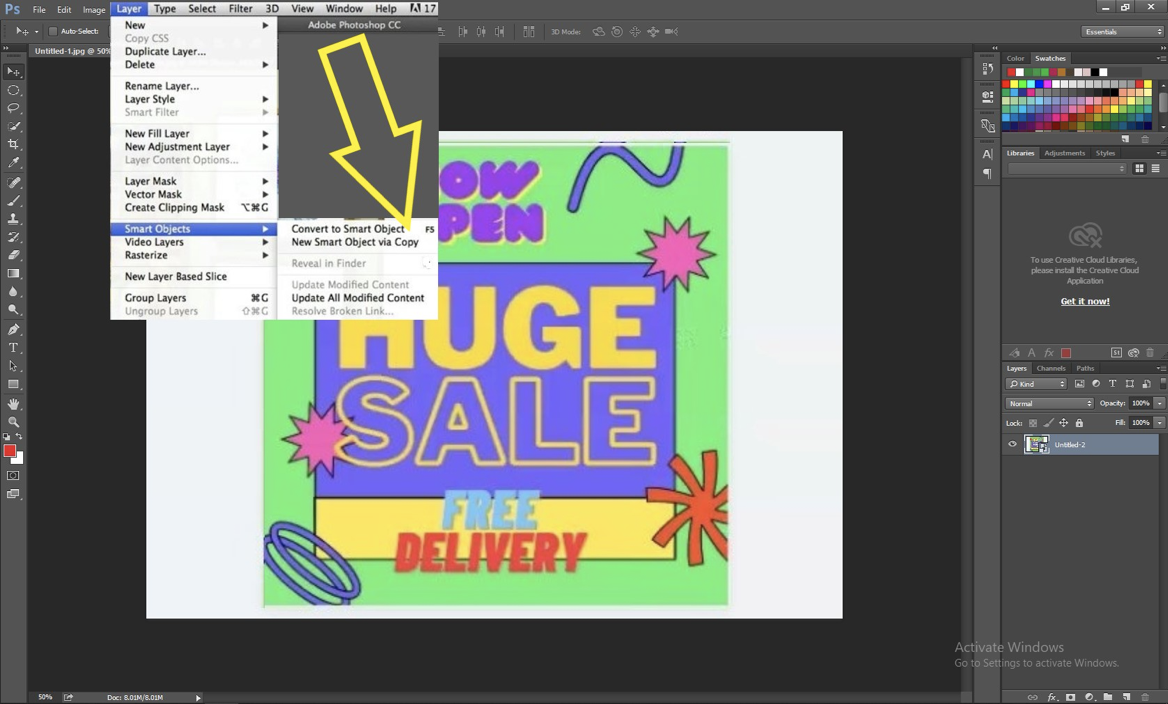The image size is (1168, 704).
Task: Open the History panel icon
Action: (x=988, y=69)
